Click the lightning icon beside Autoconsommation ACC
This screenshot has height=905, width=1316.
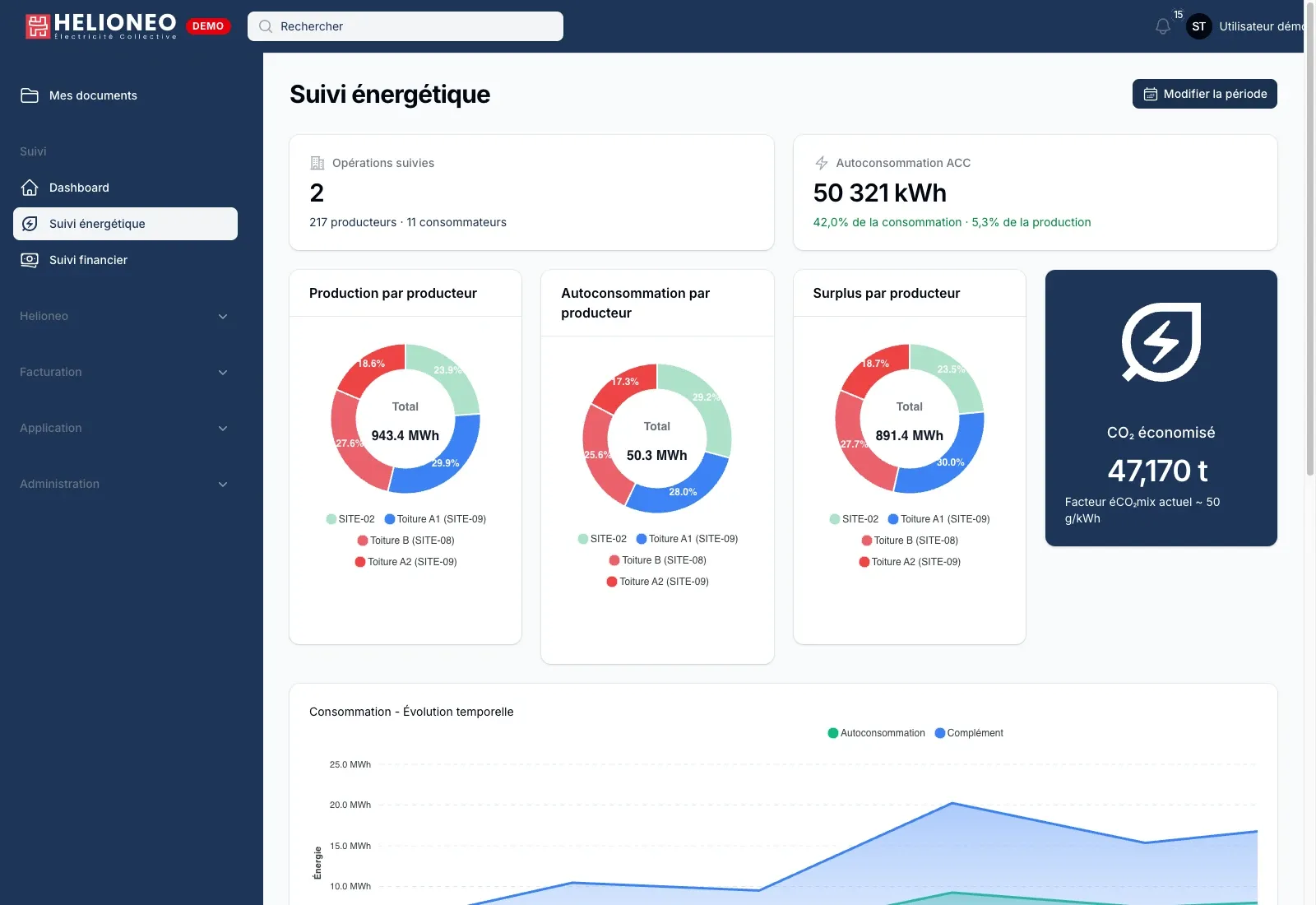tap(821, 163)
